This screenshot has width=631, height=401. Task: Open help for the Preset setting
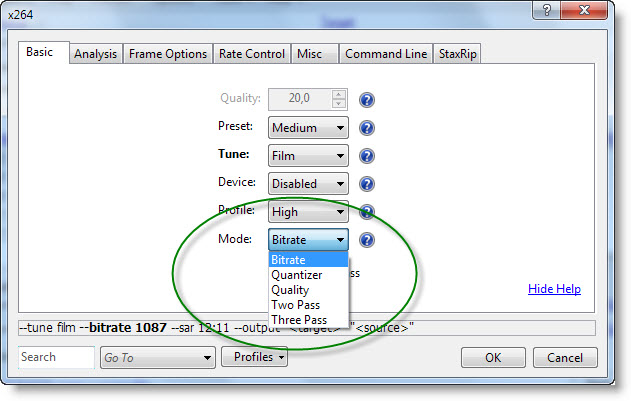point(367,128)
